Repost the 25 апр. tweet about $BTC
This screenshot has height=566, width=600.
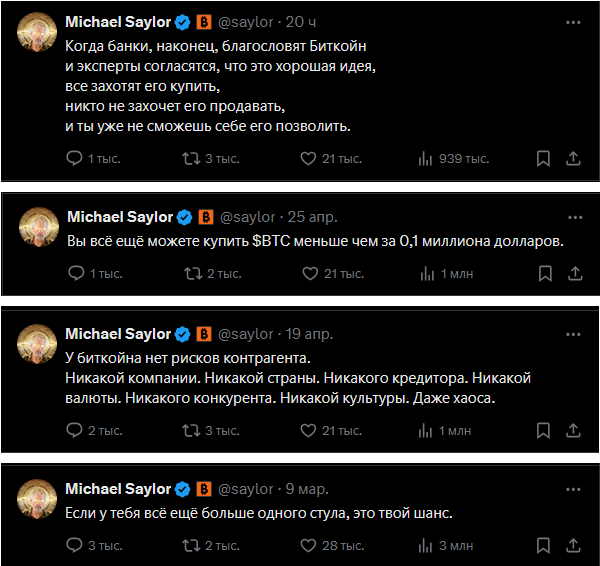click(193, 273)
